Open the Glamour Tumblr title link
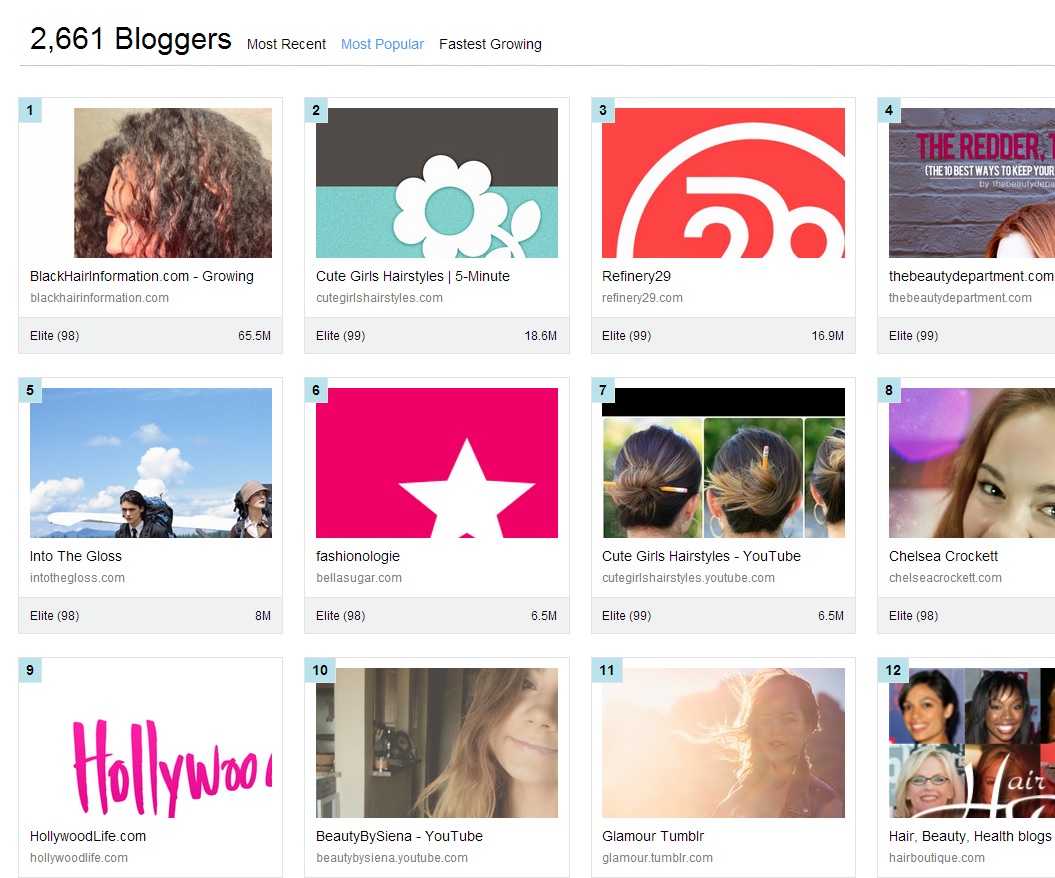The width and height of the screenshot is (1055, 878). [653, 836]
